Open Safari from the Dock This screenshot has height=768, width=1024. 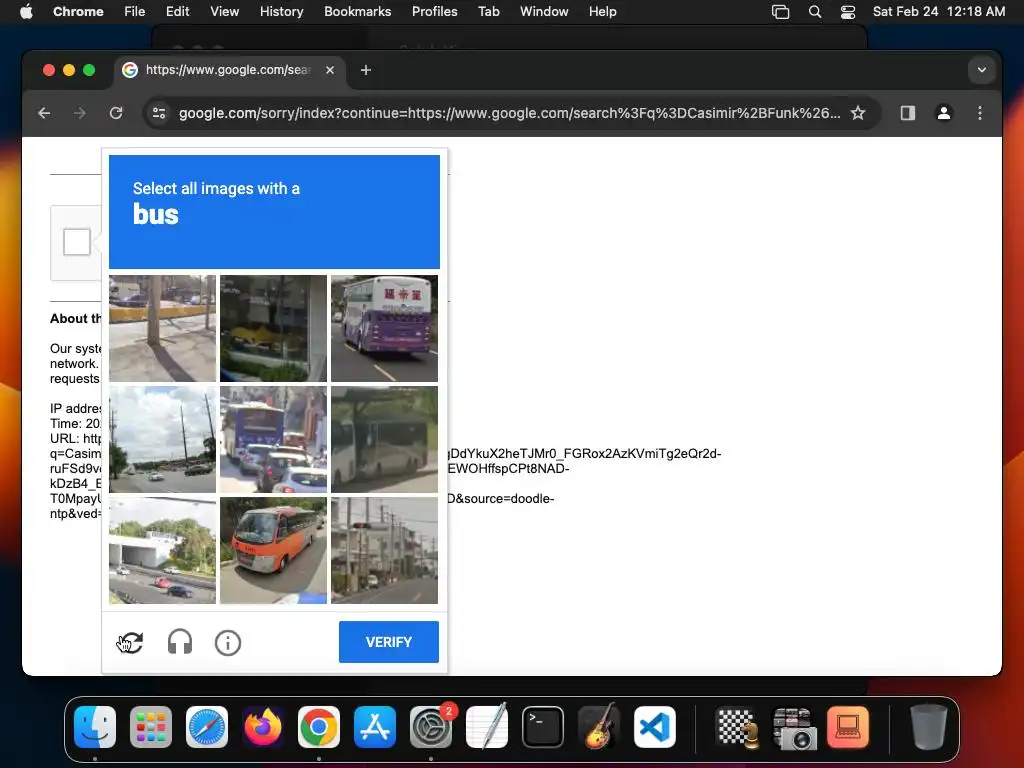(x=207, y=727)
